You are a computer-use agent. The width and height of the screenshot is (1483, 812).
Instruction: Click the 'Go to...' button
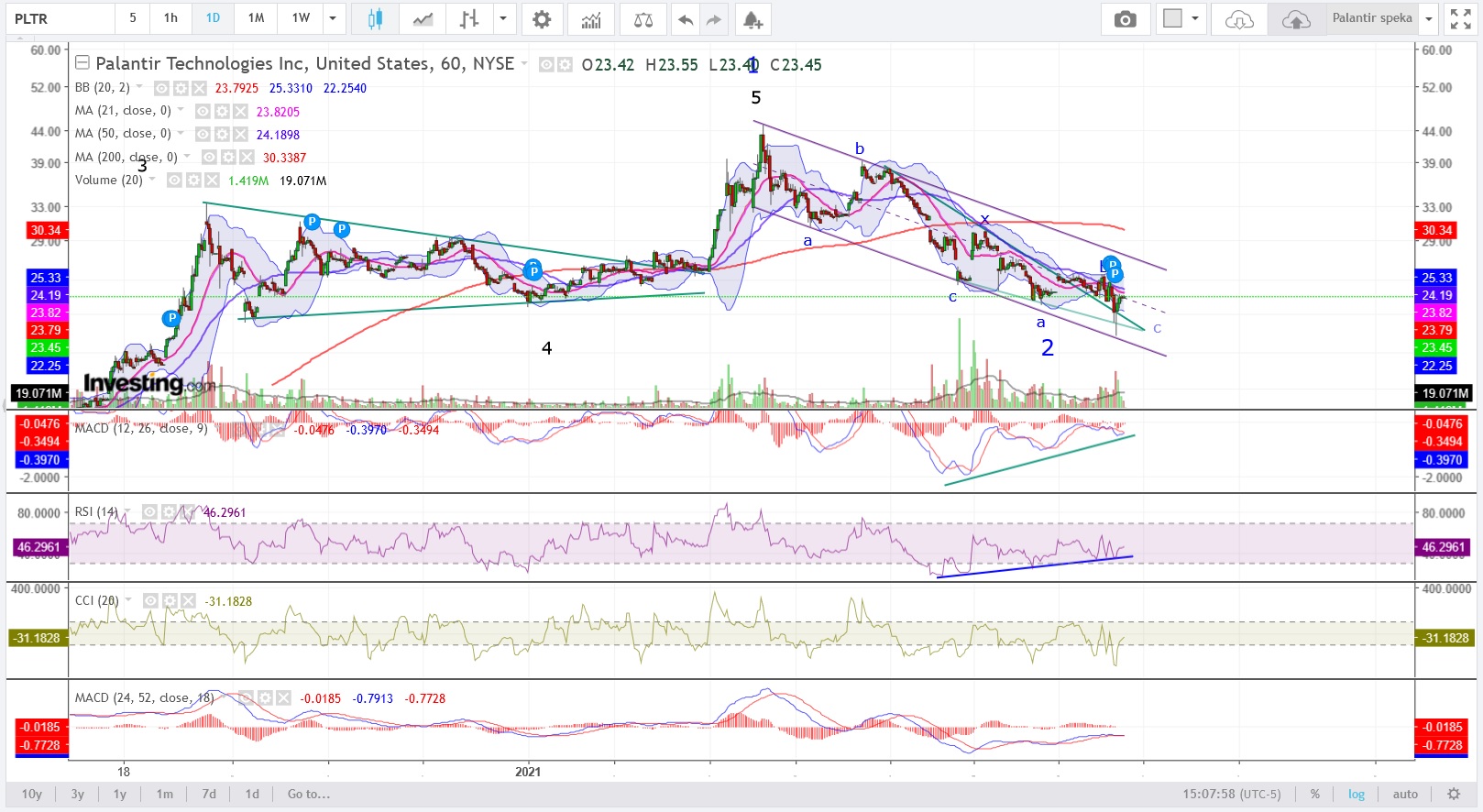click(x=308, y=794)
